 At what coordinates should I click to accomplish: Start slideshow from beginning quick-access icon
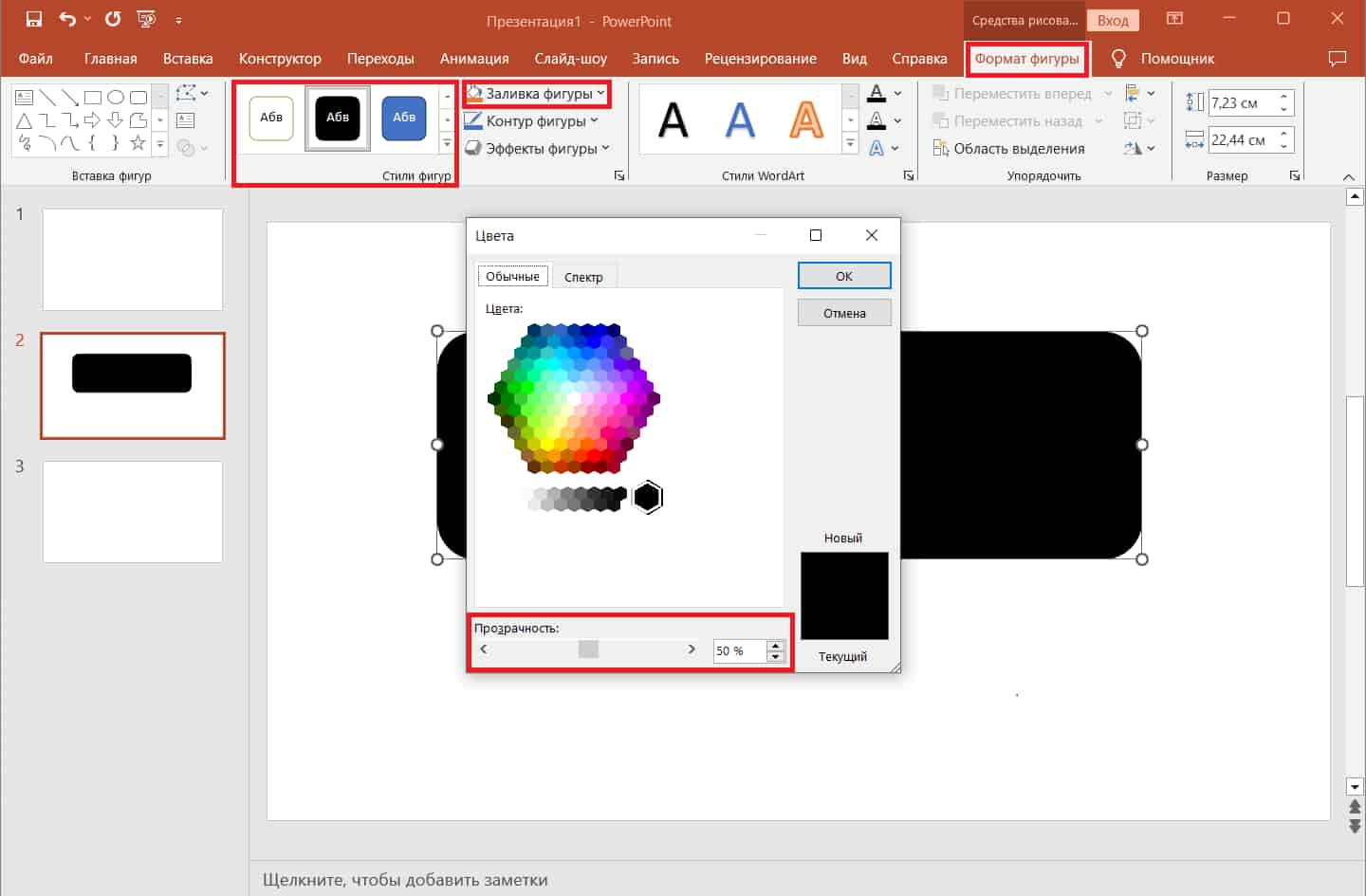(146, 19)
